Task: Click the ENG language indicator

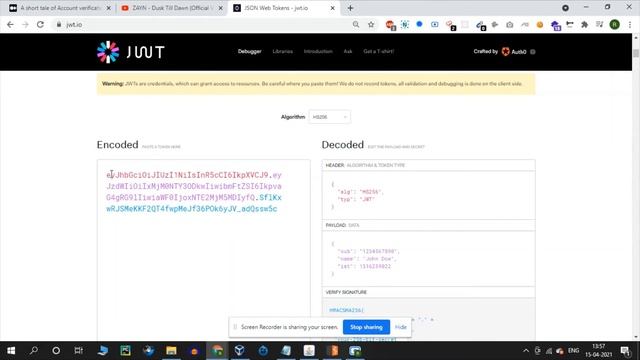Action: click(573, 351)
